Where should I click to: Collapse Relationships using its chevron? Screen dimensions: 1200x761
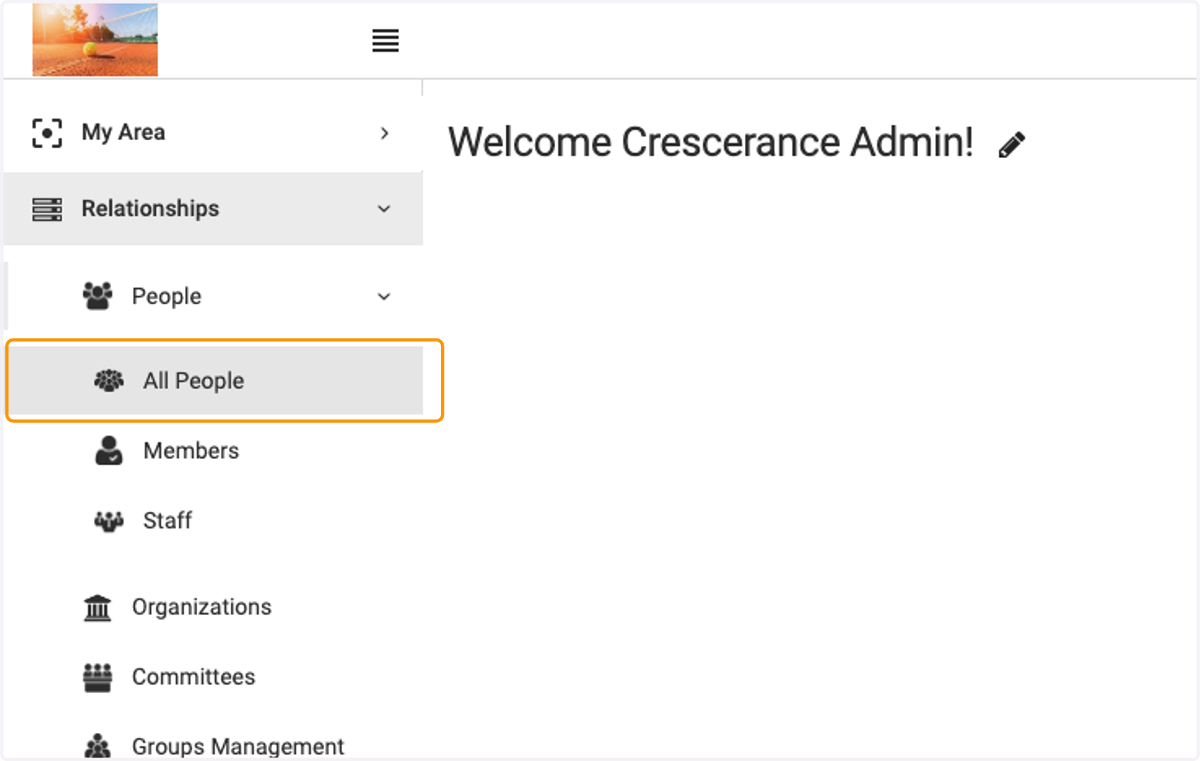(x=384, y=209)
